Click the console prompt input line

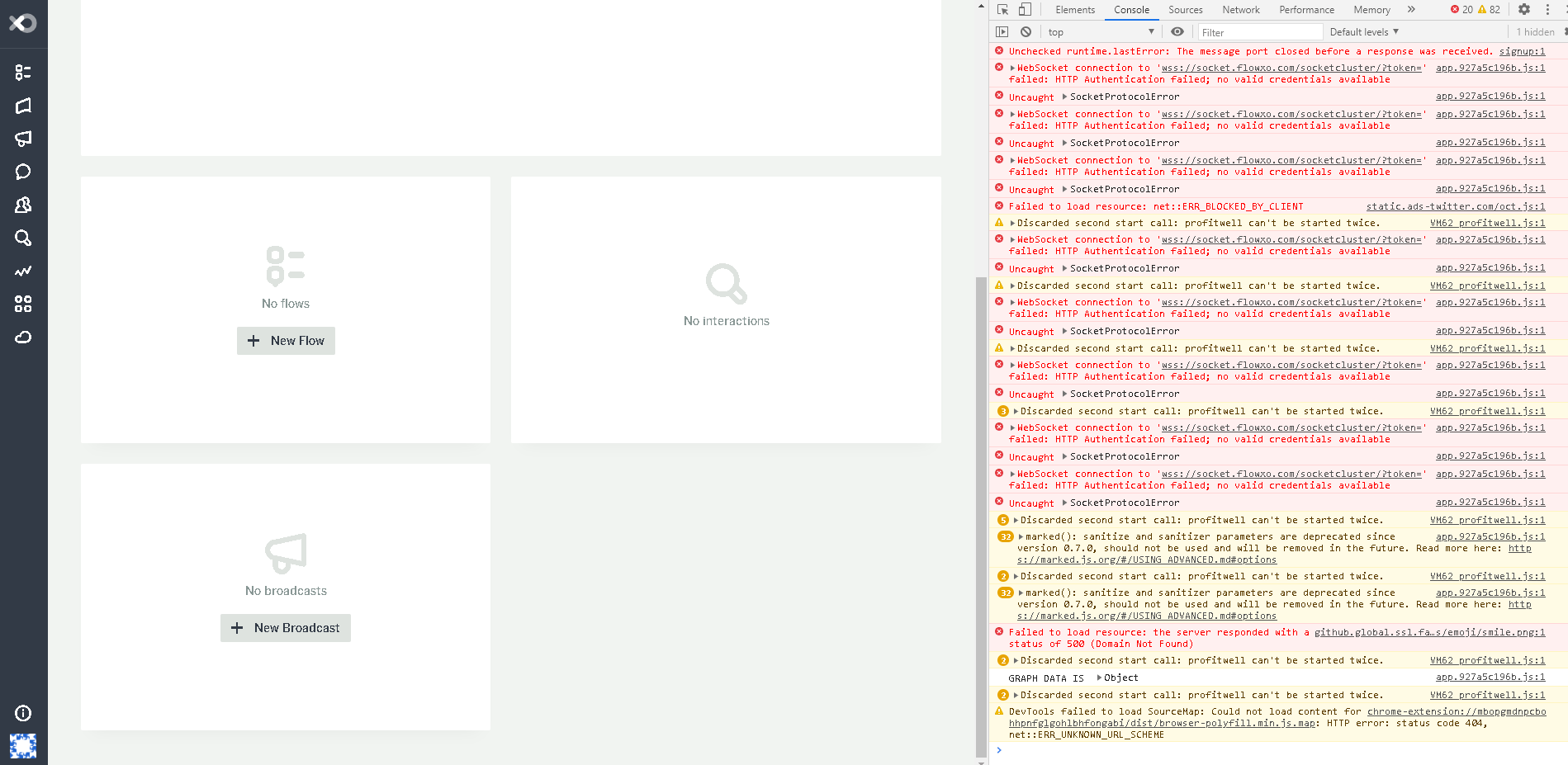(x=1278, y=750)
